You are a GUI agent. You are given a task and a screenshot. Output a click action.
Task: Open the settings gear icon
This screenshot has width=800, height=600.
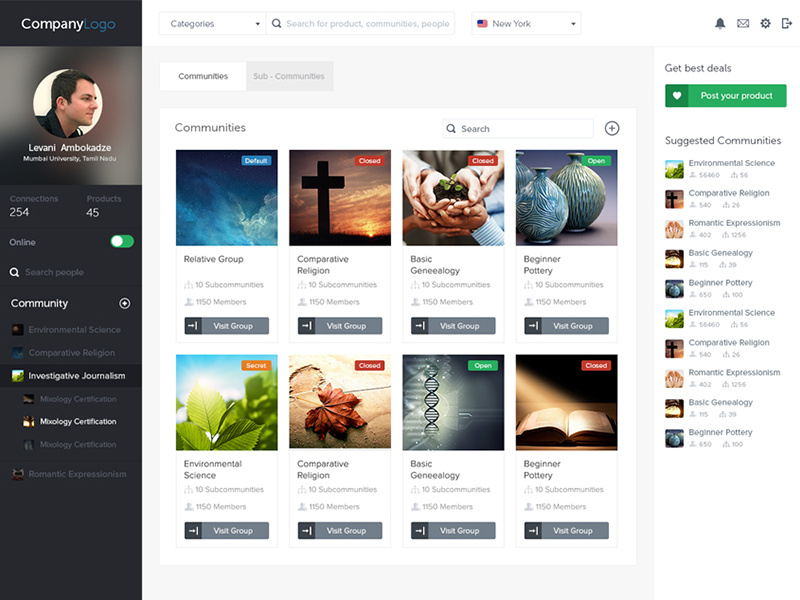[764, 22]
